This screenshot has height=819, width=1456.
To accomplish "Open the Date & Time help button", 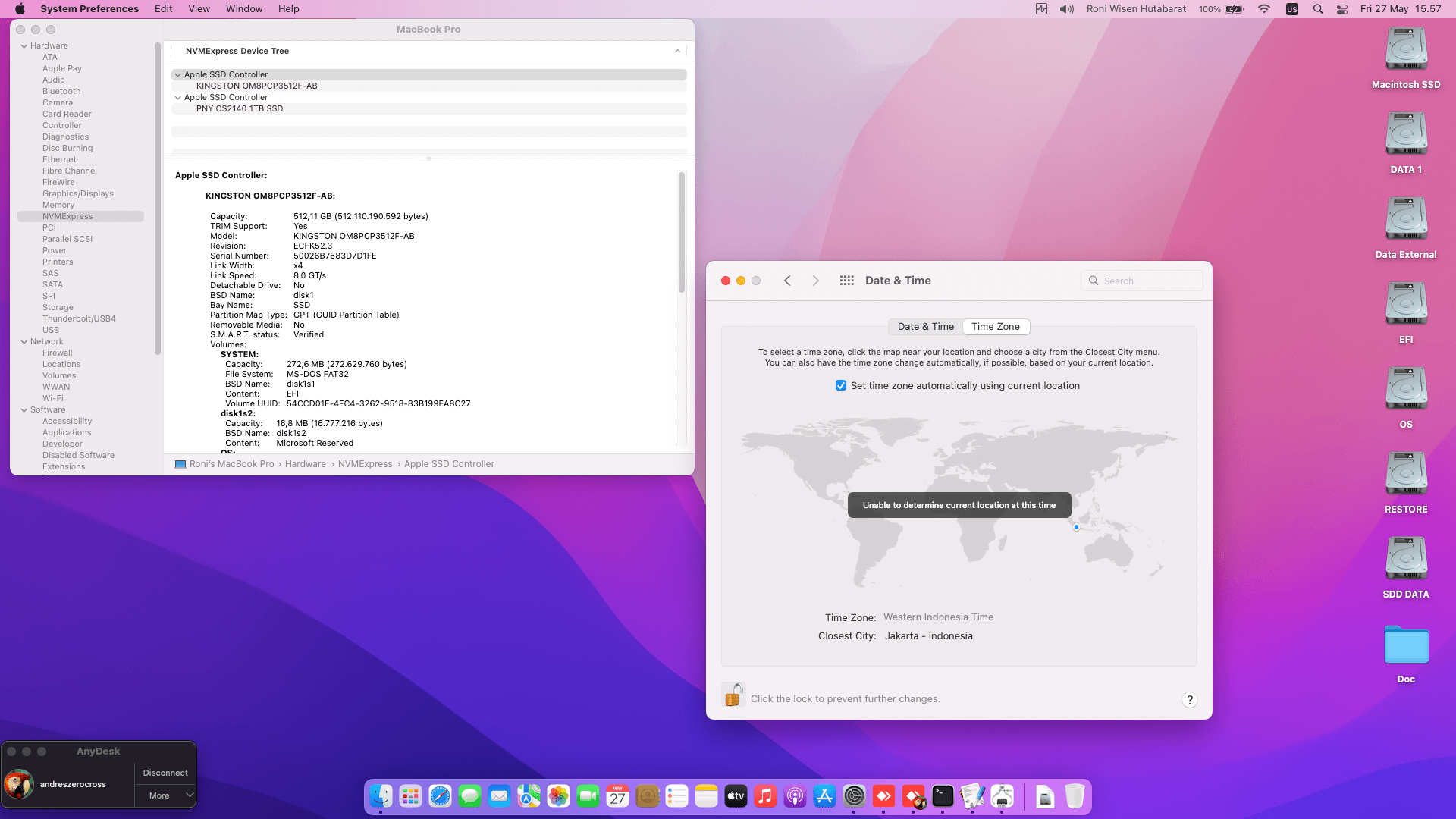I will [1190, 700].
